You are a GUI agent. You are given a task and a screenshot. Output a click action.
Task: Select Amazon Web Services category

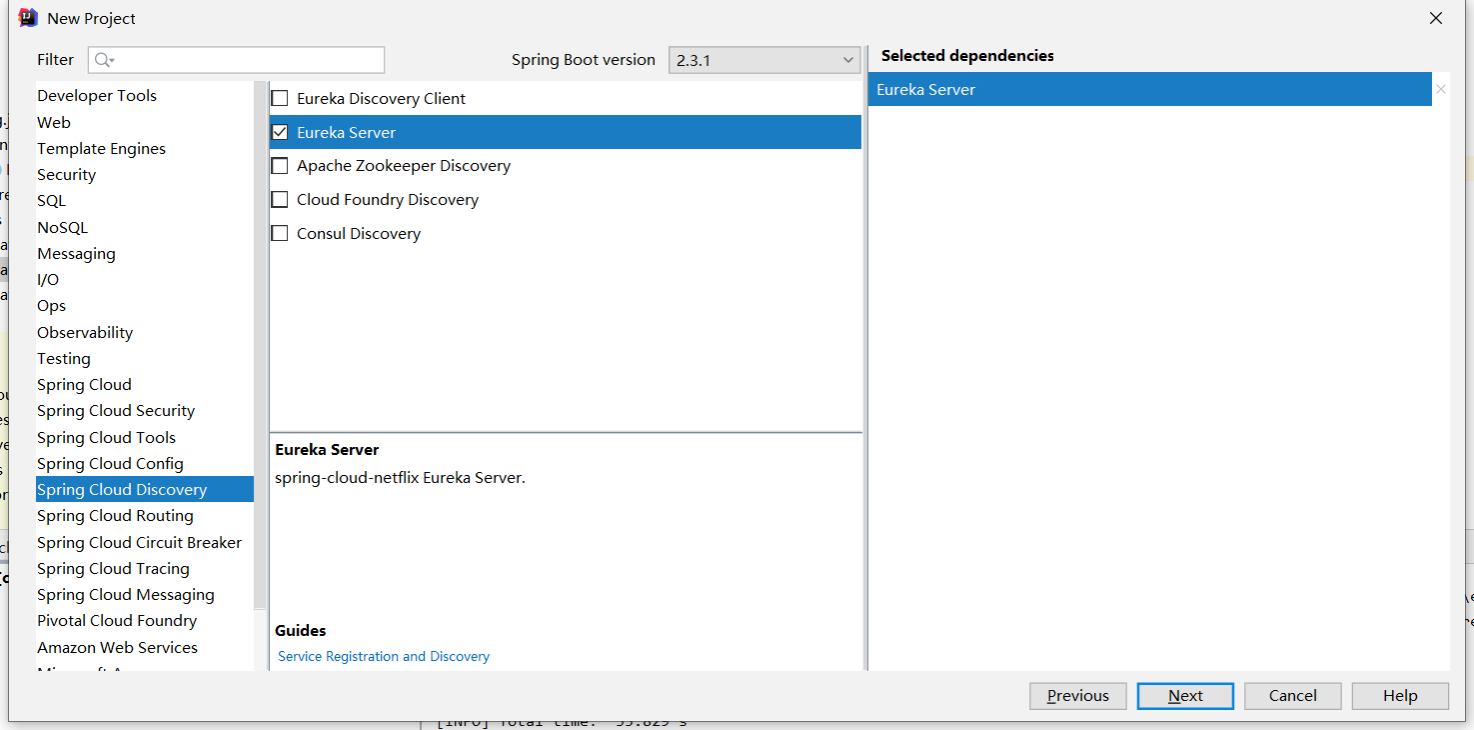pos(145,647)
